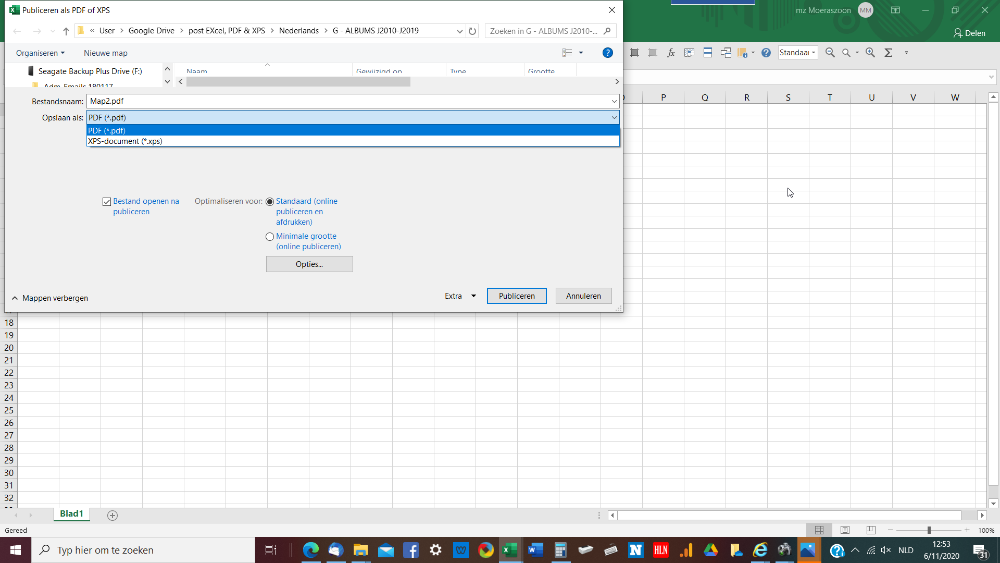1000x563 pixels.
Task: Click the blue help icon in dialog
Action: (607, 53)
